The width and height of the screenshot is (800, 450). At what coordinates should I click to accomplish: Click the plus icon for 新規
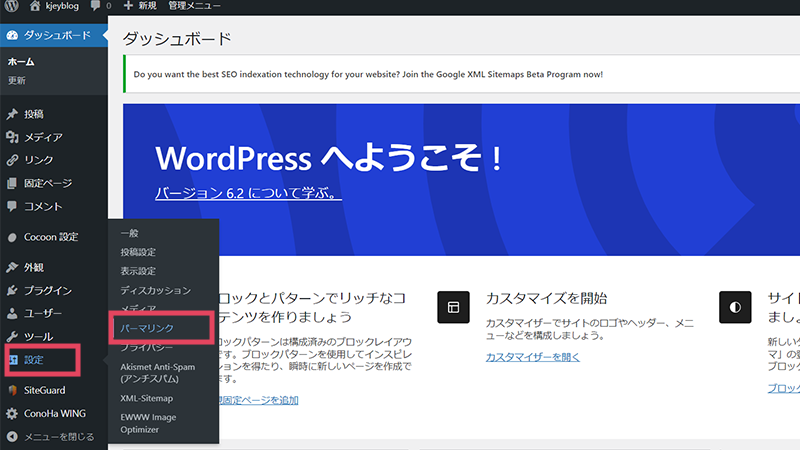pos(128,6)
